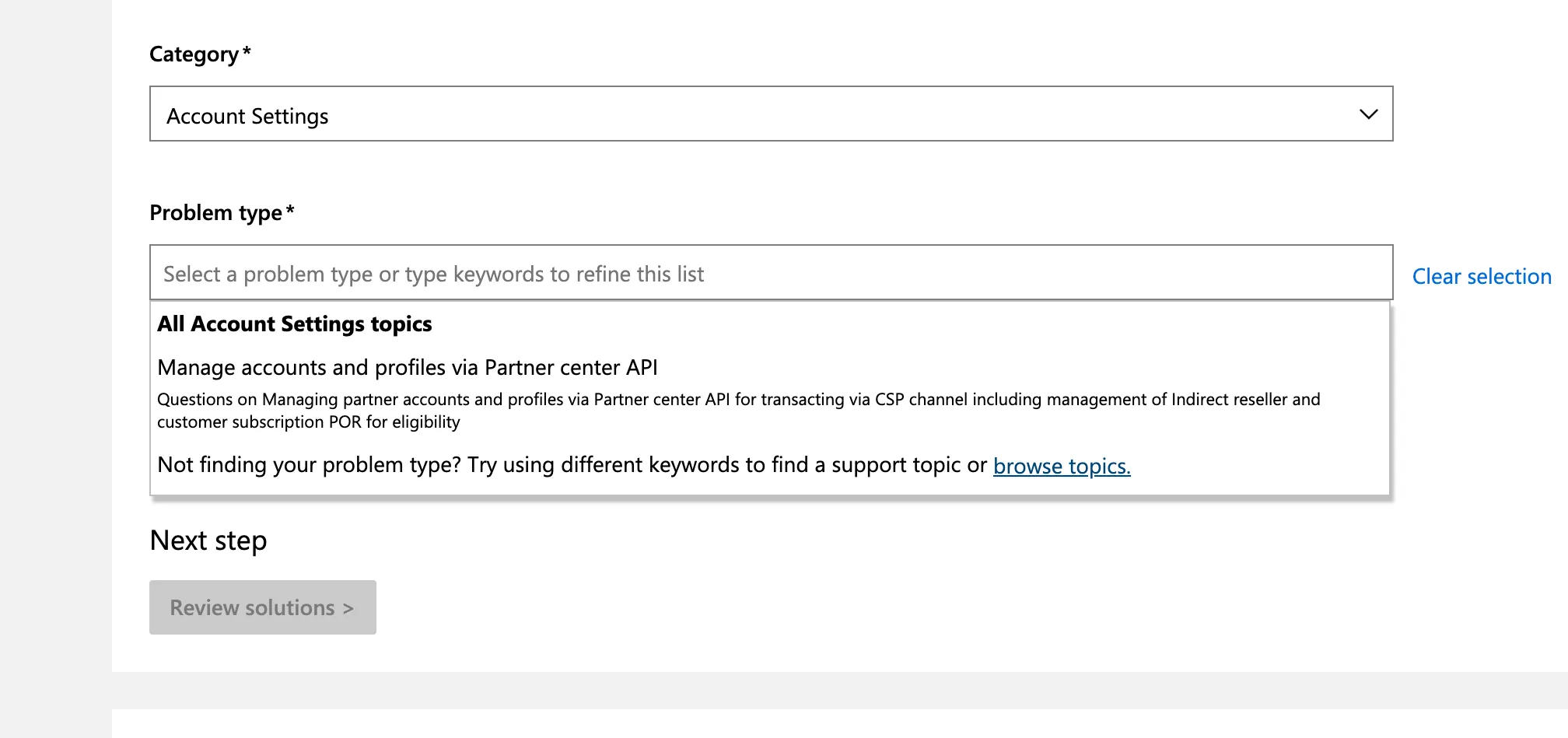The height and width of the screenshot is (738, 1568).
Task: Click the Questions on Managing partner accounts description
Action: click(739, 411)
